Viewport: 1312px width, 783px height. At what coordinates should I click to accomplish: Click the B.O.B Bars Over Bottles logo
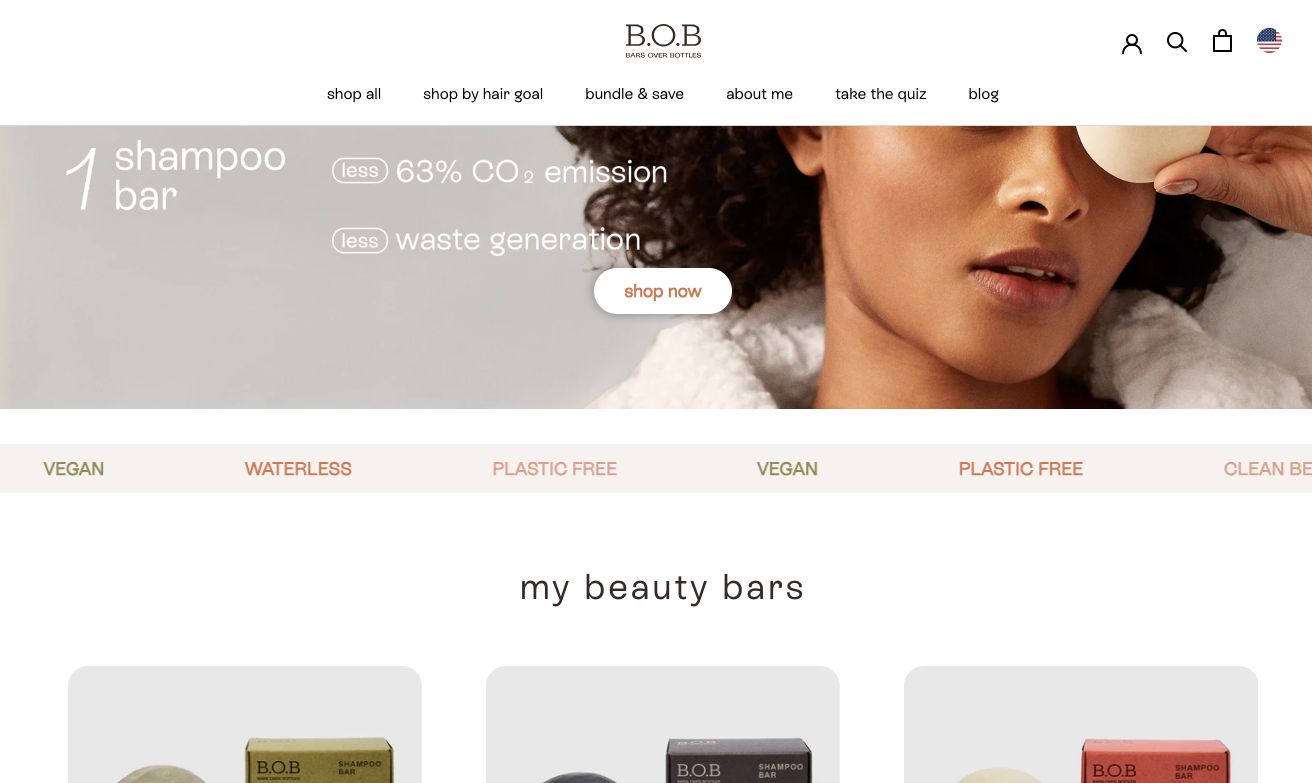pos(663,41)
